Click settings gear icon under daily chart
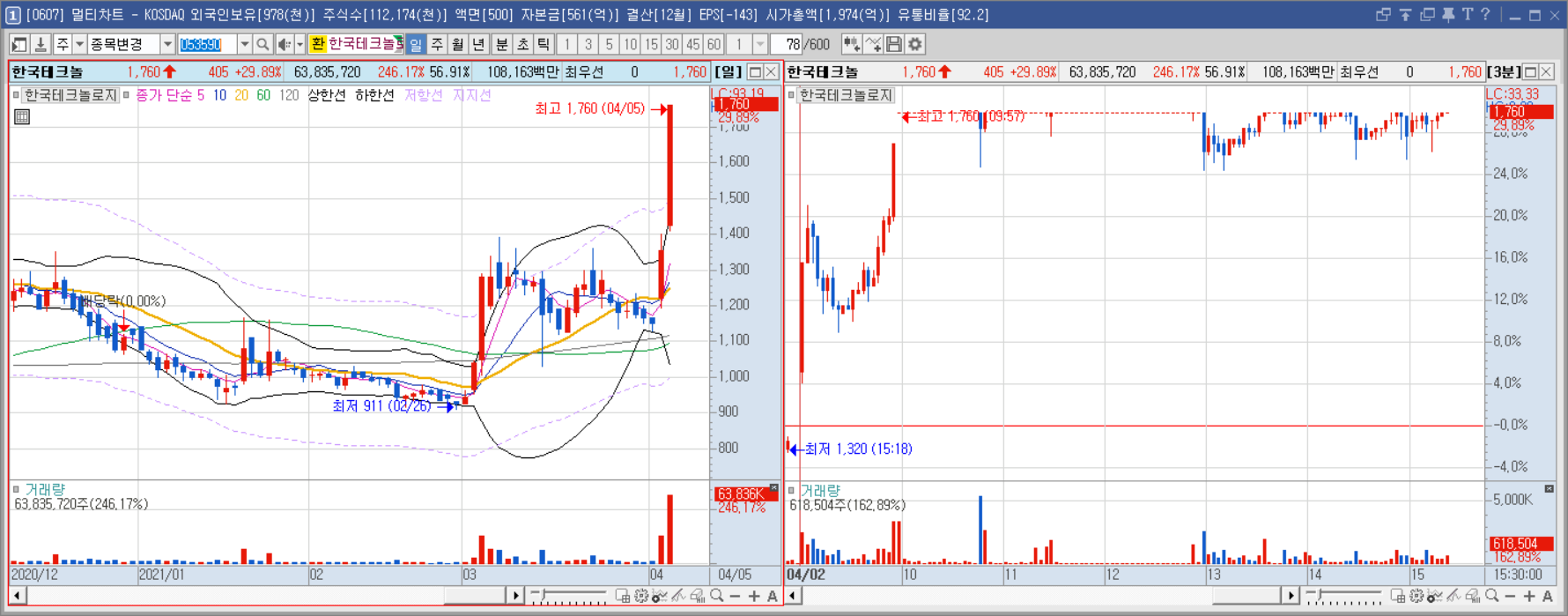Image resolution: width=1568 pixels, height=616 pixels. point(641,597)
